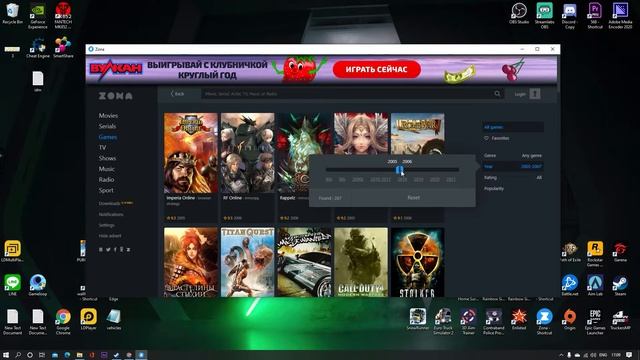Screen dimensions: 640x360
Task: Open LINE desktop icon
Action: [x=12, y=285]
